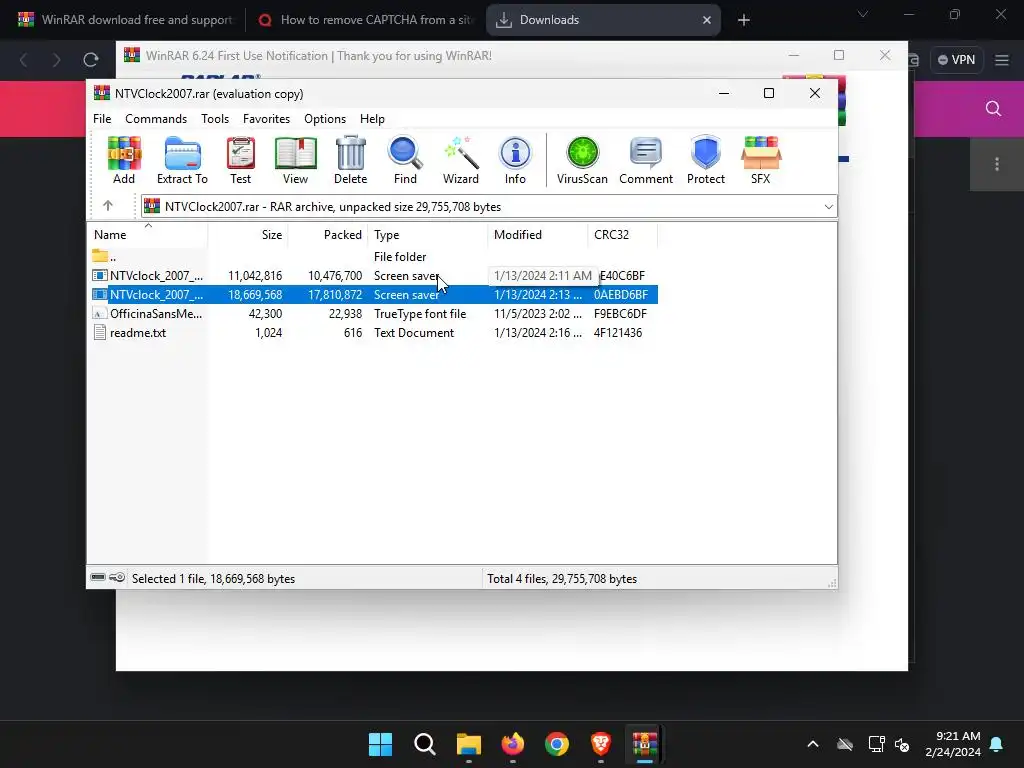The height and width of the screenshot is (768, 1024).
Task: Open the Tools menu
Action: (215, 119)
